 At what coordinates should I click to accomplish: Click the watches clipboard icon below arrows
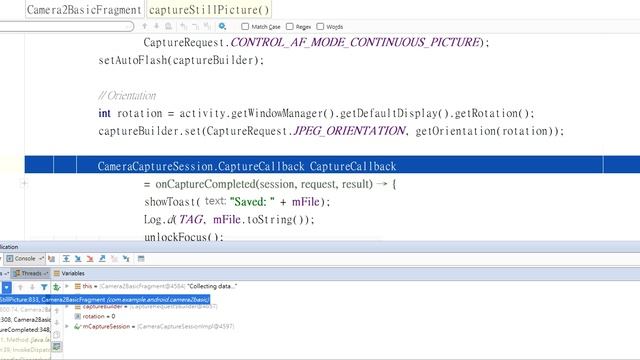57,335
